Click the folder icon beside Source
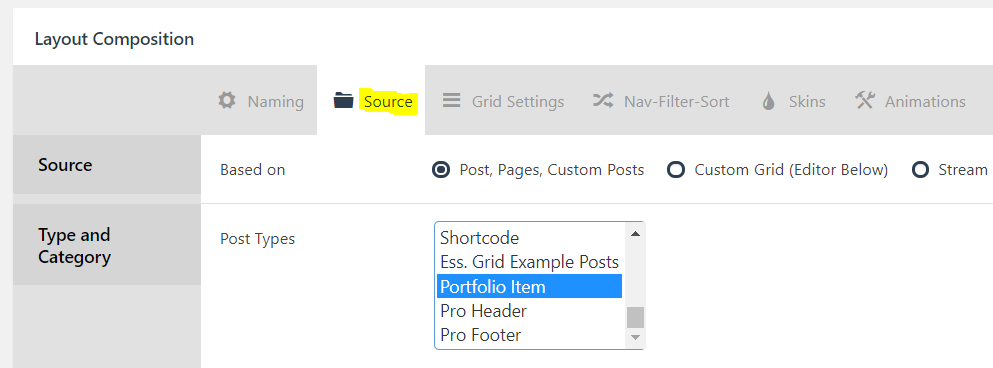This screenshot has height=368, width=993. coord(343,100)
